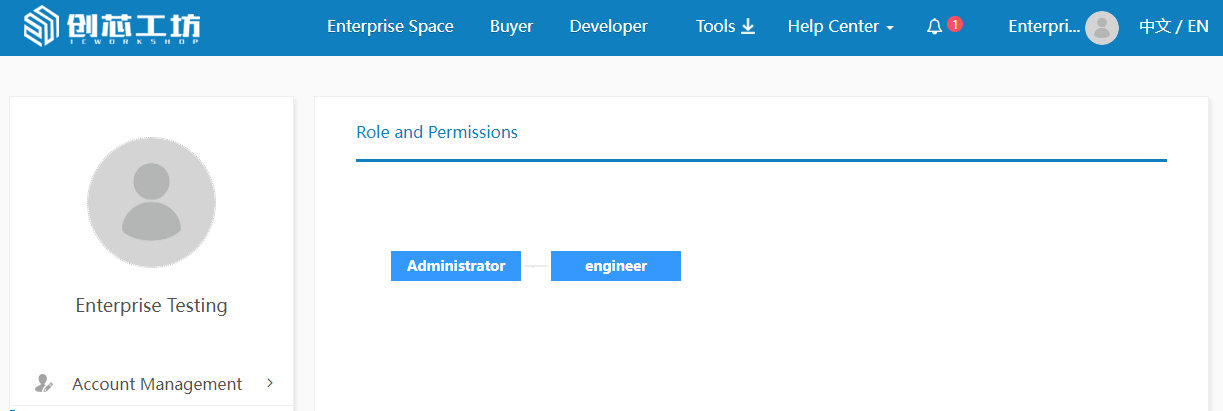
Task: Select the Administrator role box
Action: point(456,266)
